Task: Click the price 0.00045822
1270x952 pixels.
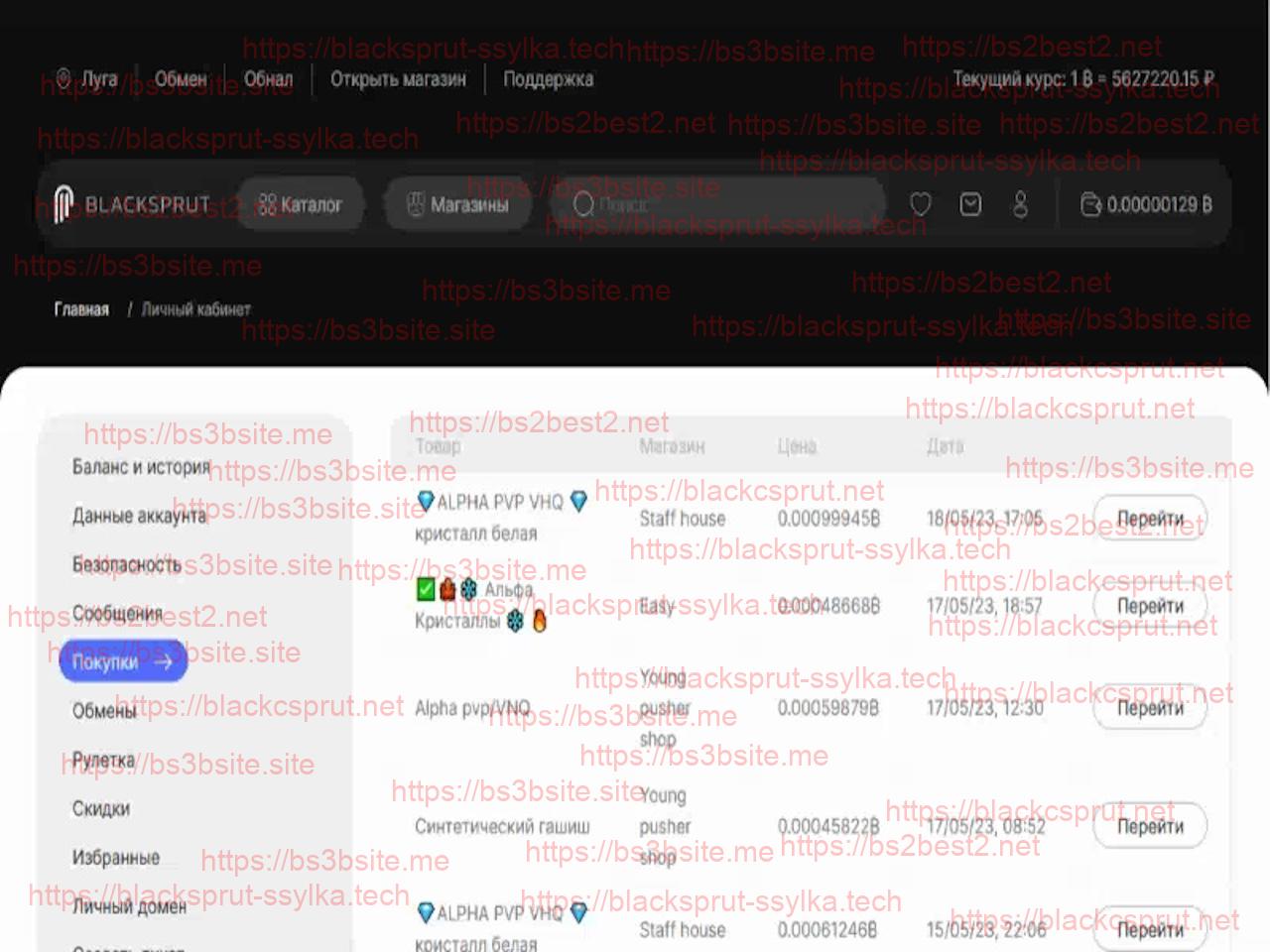Action: tap(828, 826)
